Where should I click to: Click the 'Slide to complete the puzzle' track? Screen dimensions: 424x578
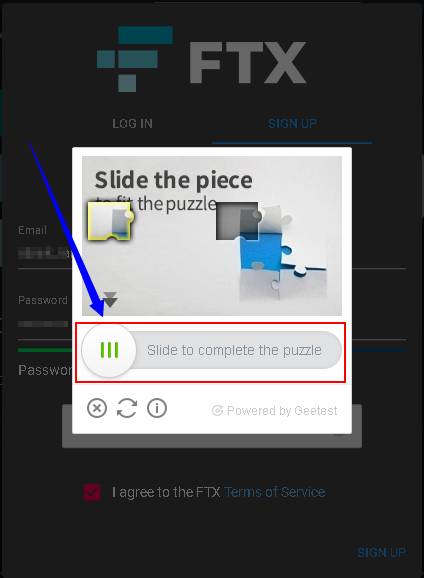[212, 350]
